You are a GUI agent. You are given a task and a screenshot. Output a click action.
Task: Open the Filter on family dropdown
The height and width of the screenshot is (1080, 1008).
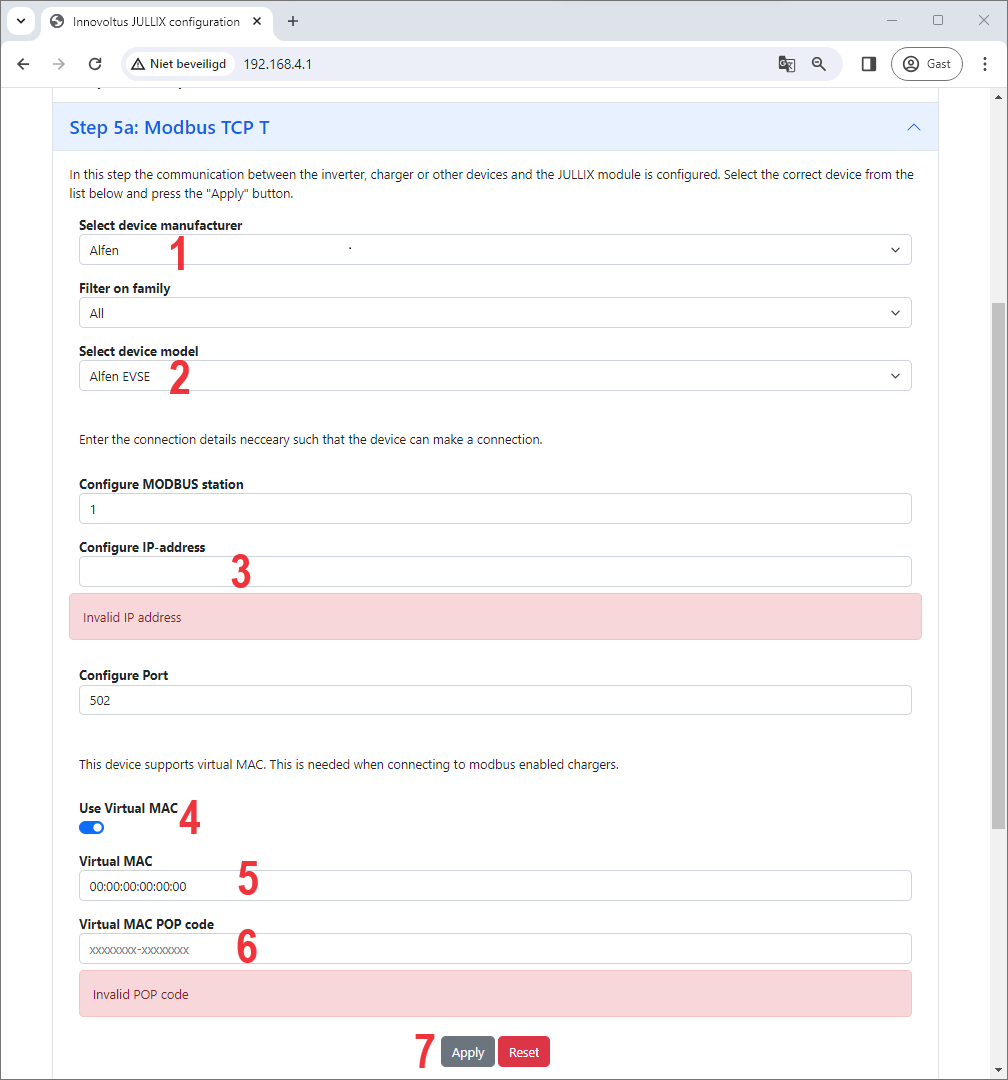coord(495,313)
